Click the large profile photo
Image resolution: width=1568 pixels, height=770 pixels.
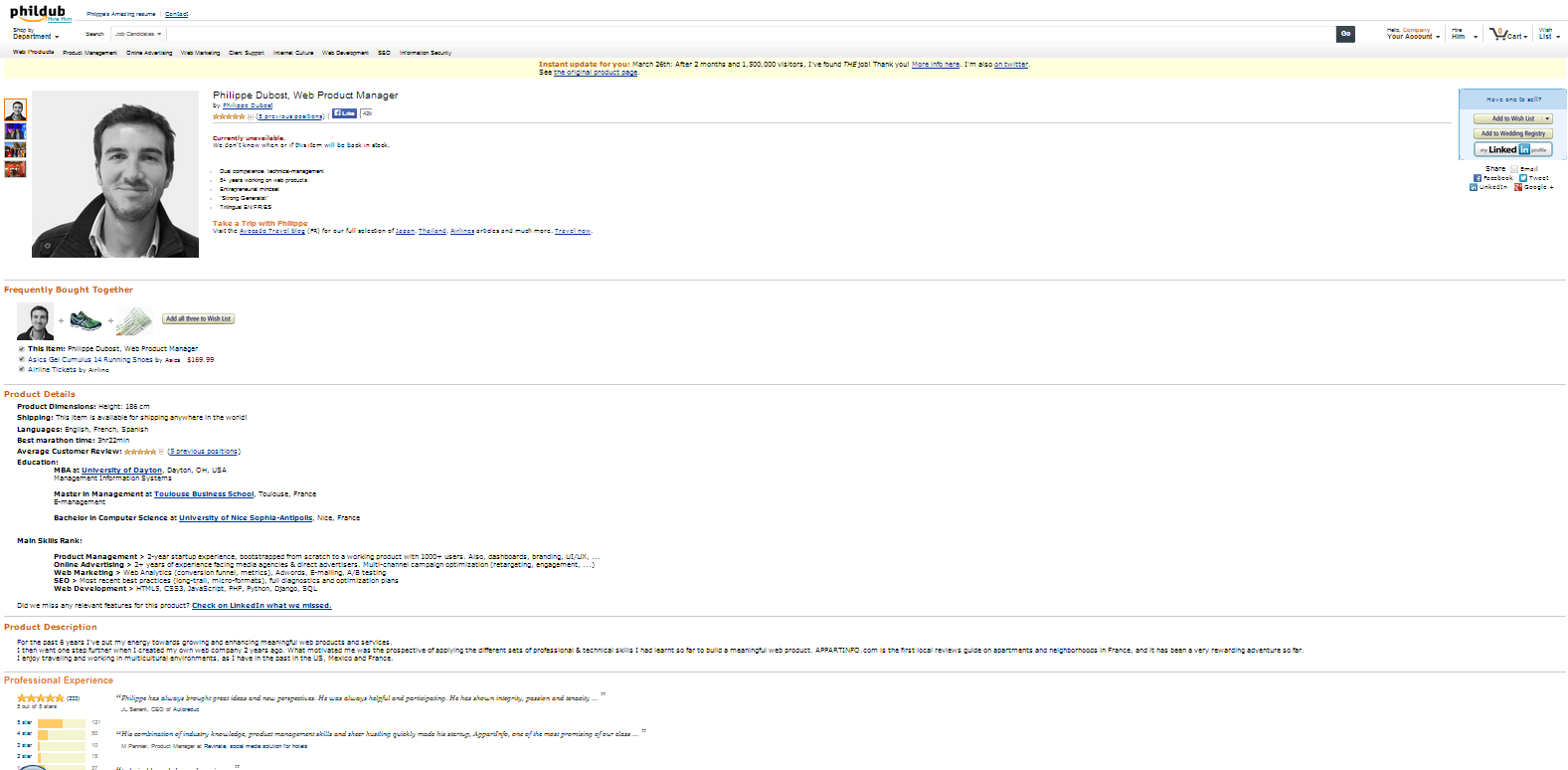115,174
